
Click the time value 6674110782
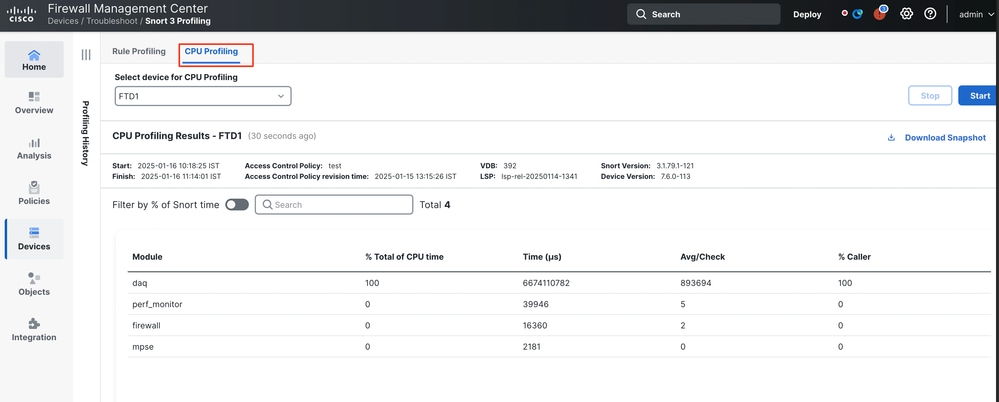pos(546,283)
